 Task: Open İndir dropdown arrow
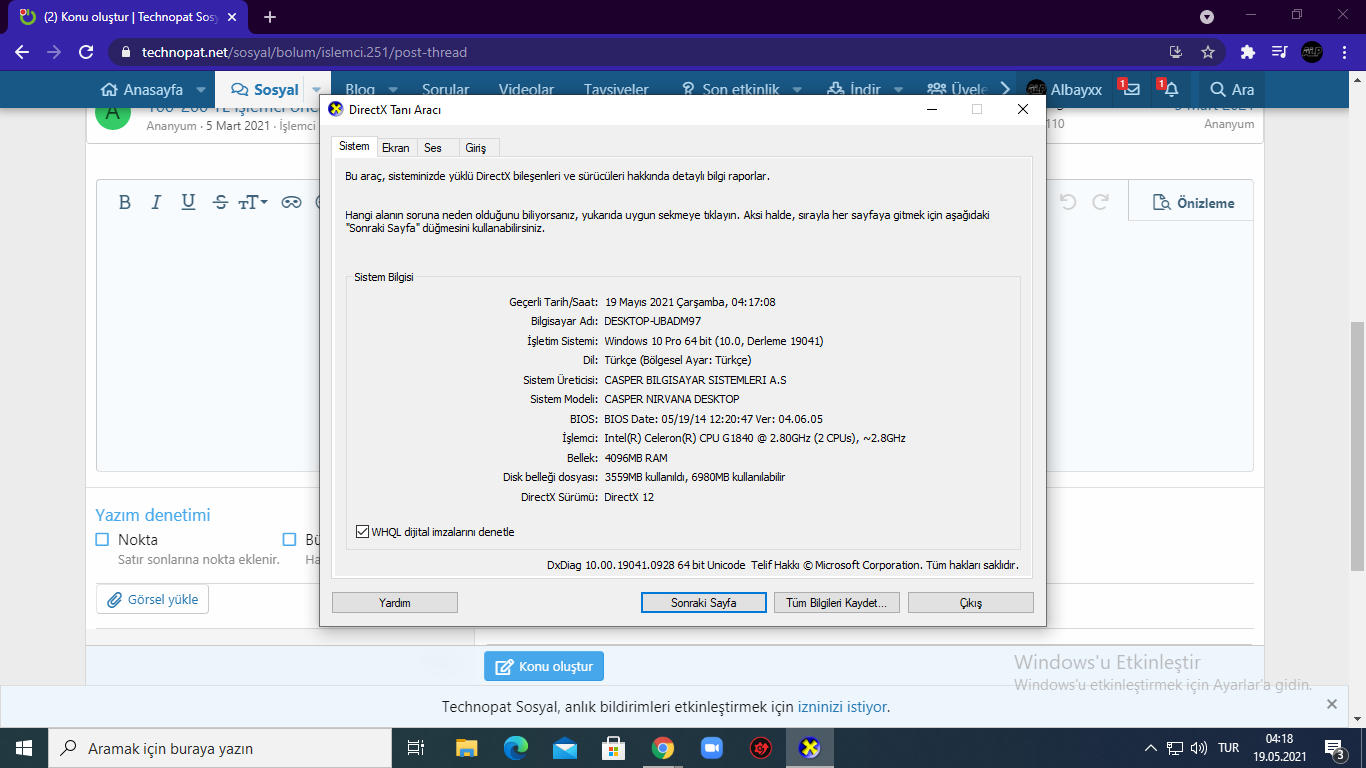898,89
